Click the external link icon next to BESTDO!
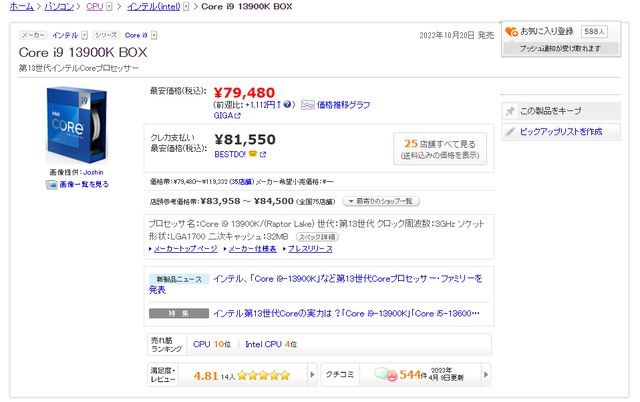Image resolution: width=640 pixels, height=402 pixels. (263, 155)
